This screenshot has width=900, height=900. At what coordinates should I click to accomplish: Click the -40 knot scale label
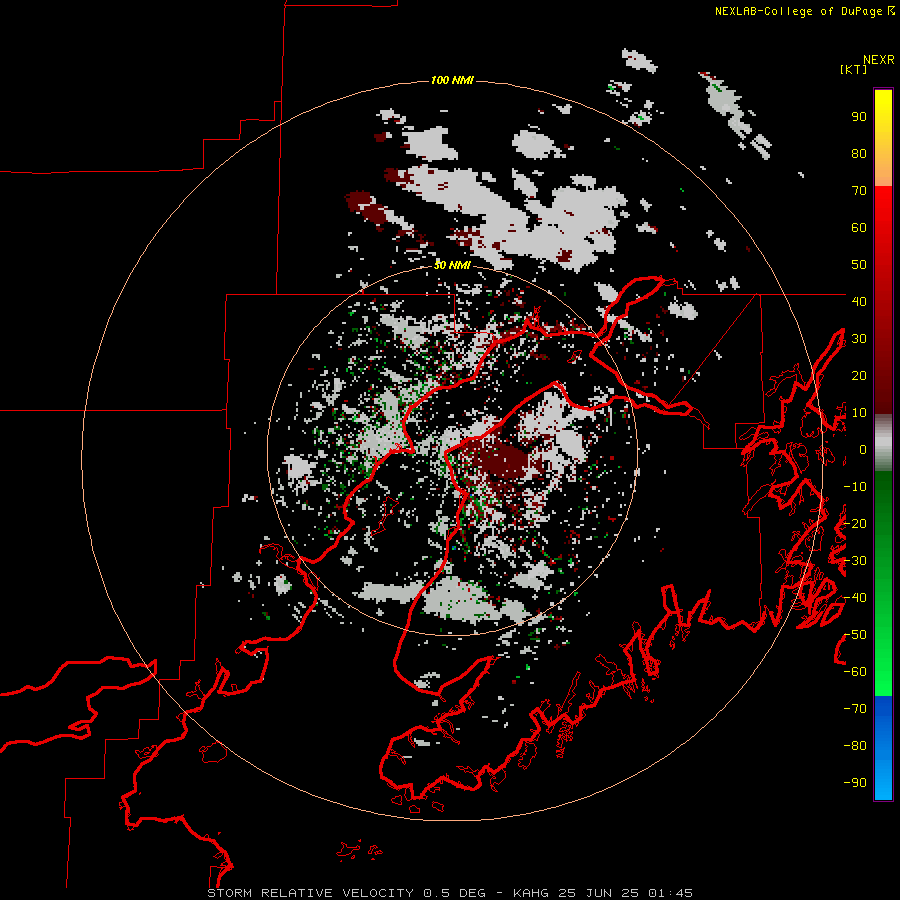(x=855, y=598)
